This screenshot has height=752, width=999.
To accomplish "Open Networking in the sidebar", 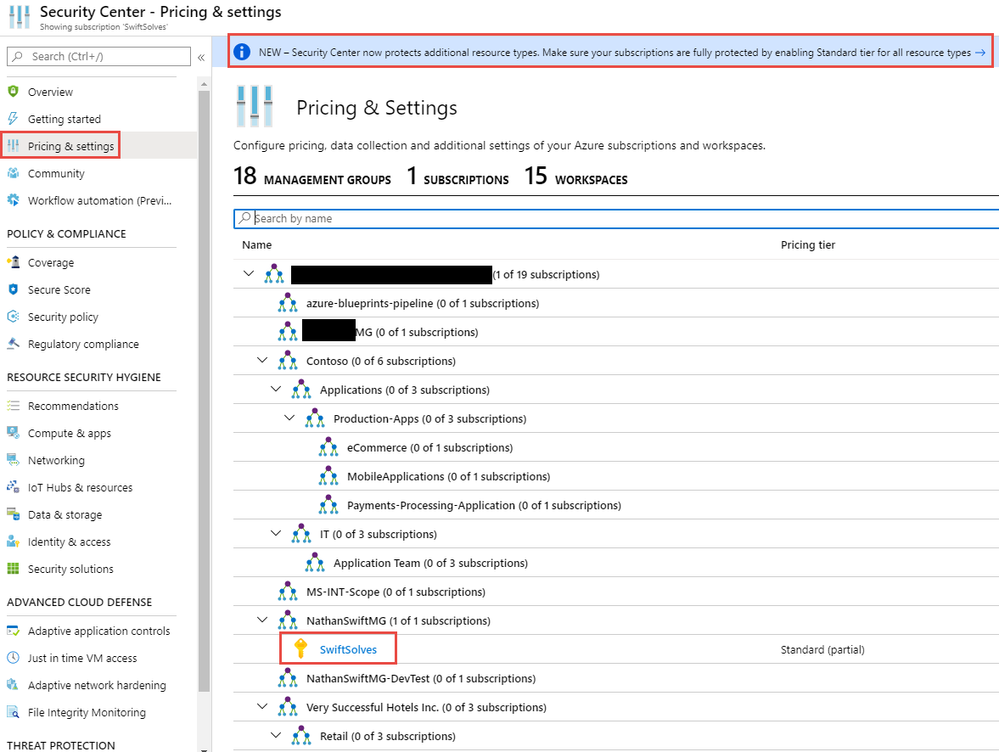I will [x=56, y=460].
